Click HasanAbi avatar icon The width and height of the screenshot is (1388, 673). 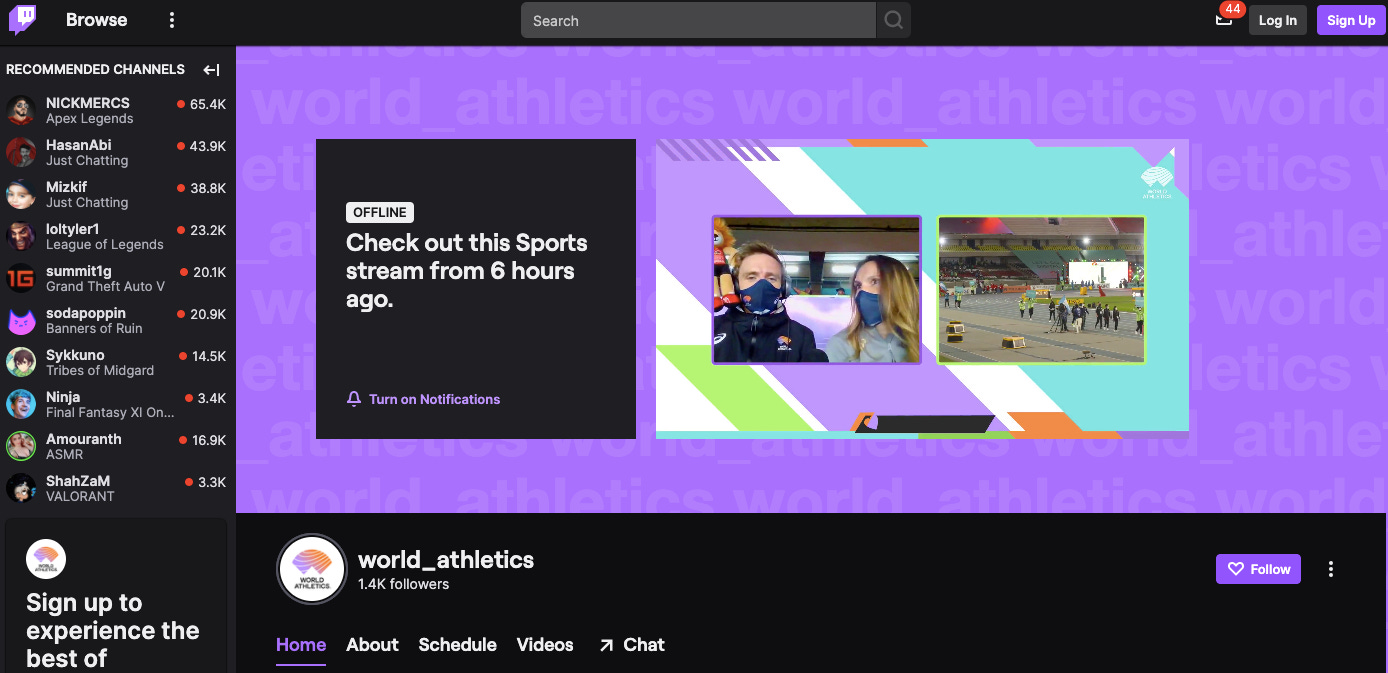21,152
